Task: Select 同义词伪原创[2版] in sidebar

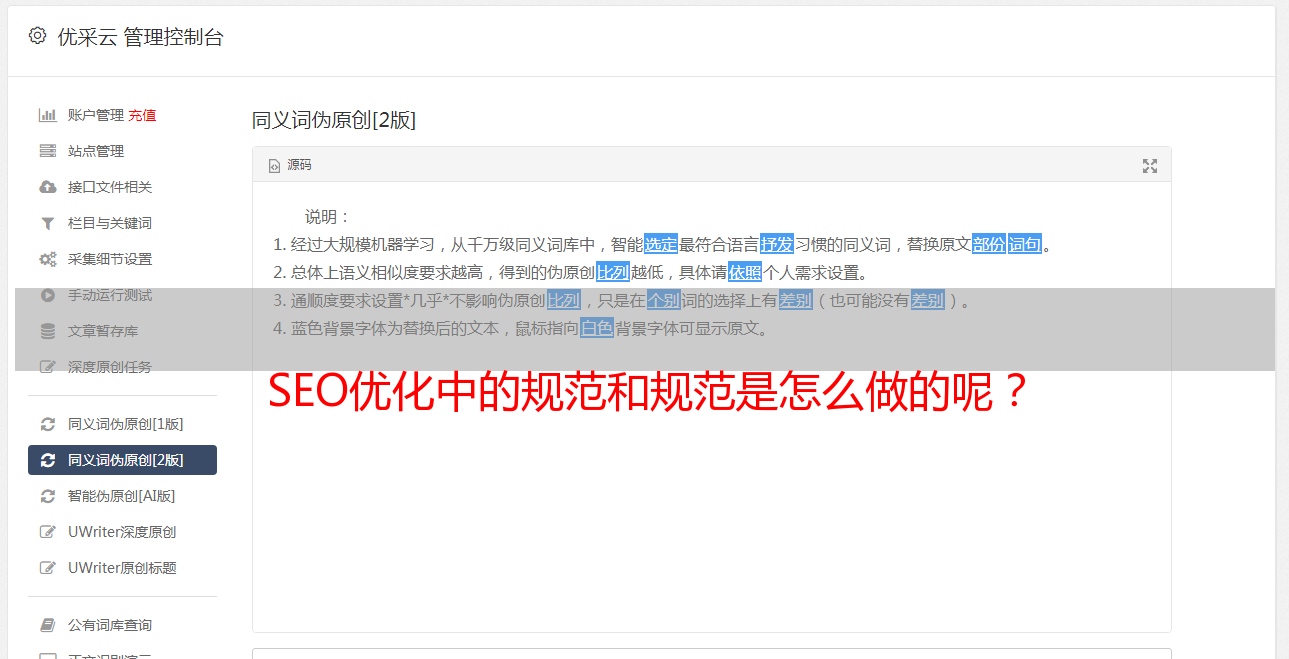Action: point(122,460)
